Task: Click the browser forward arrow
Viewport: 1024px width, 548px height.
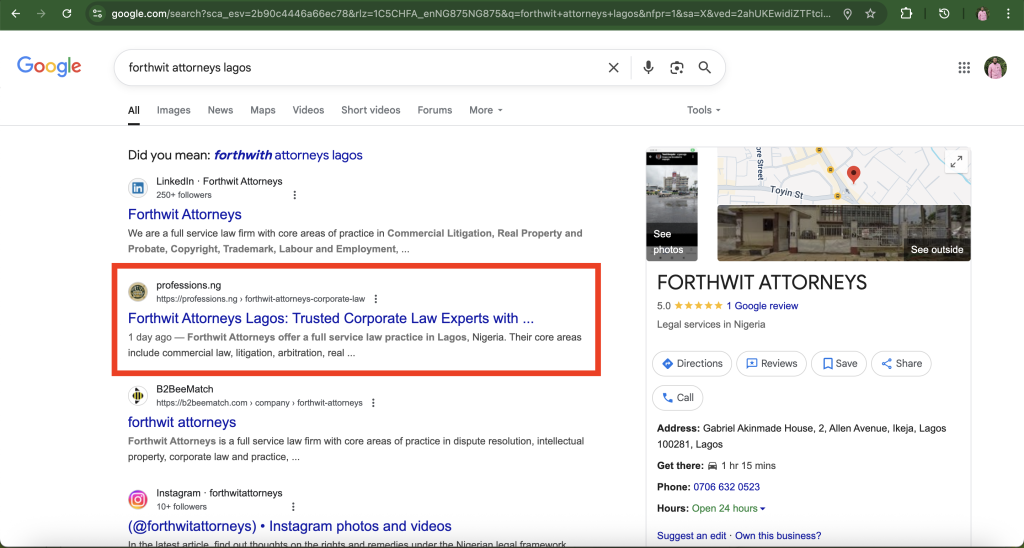Action: [41, 13]
